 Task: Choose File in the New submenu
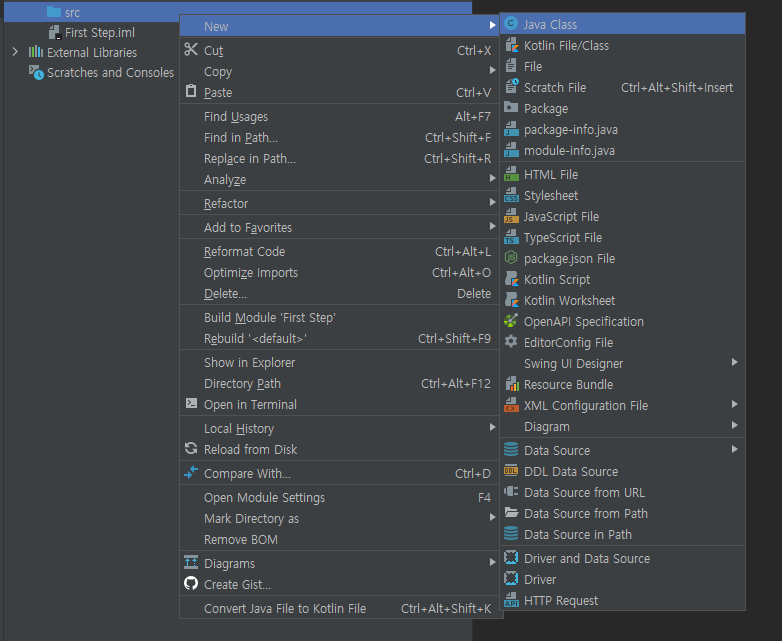click(x=623, y=66)
